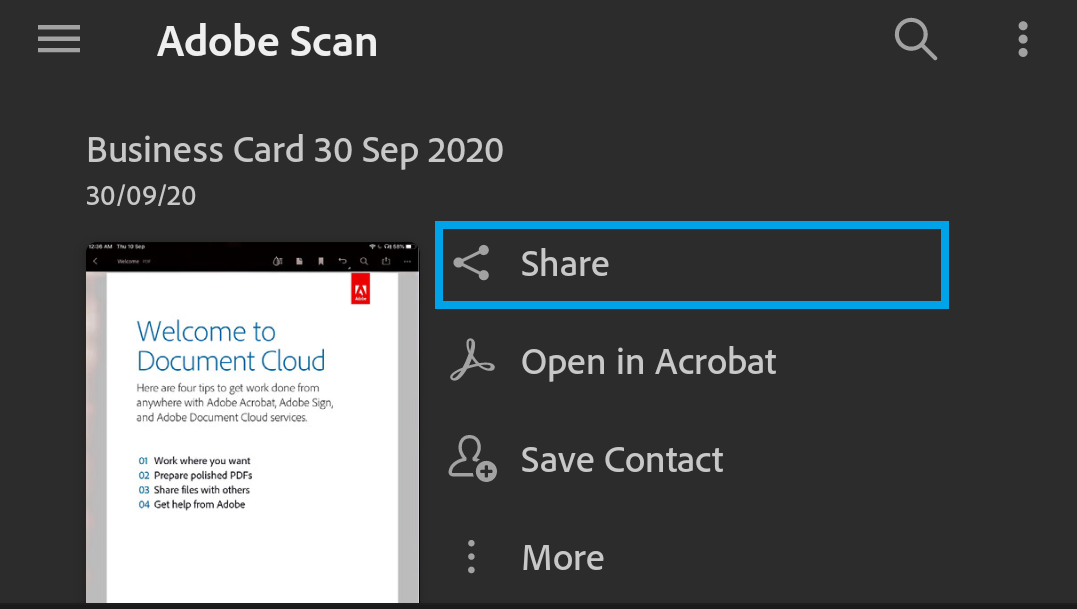Image resolution: width=1077 pixels, height=609 pixels.
Task: Open the top-right vertical overflow menu
Action: click(x=1022, y=39)
